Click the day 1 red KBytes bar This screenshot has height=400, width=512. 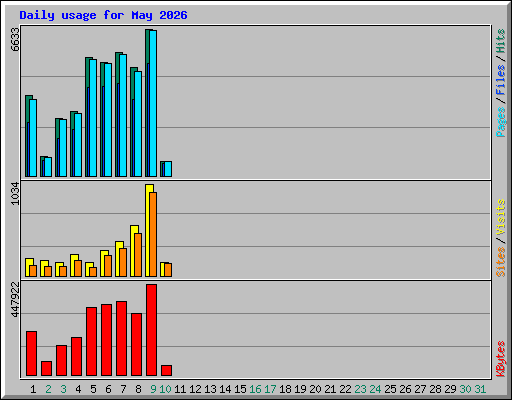coord(31,354)
